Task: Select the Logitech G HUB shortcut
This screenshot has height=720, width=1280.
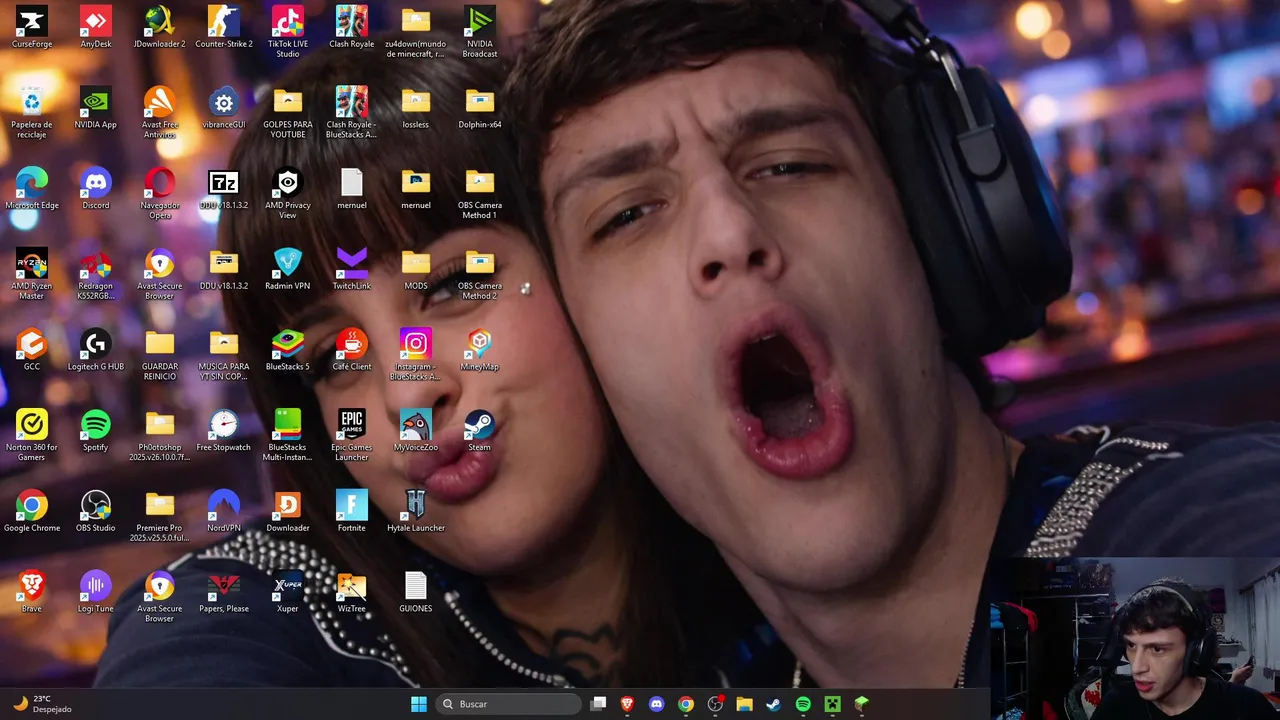Action: pos(96,350)
